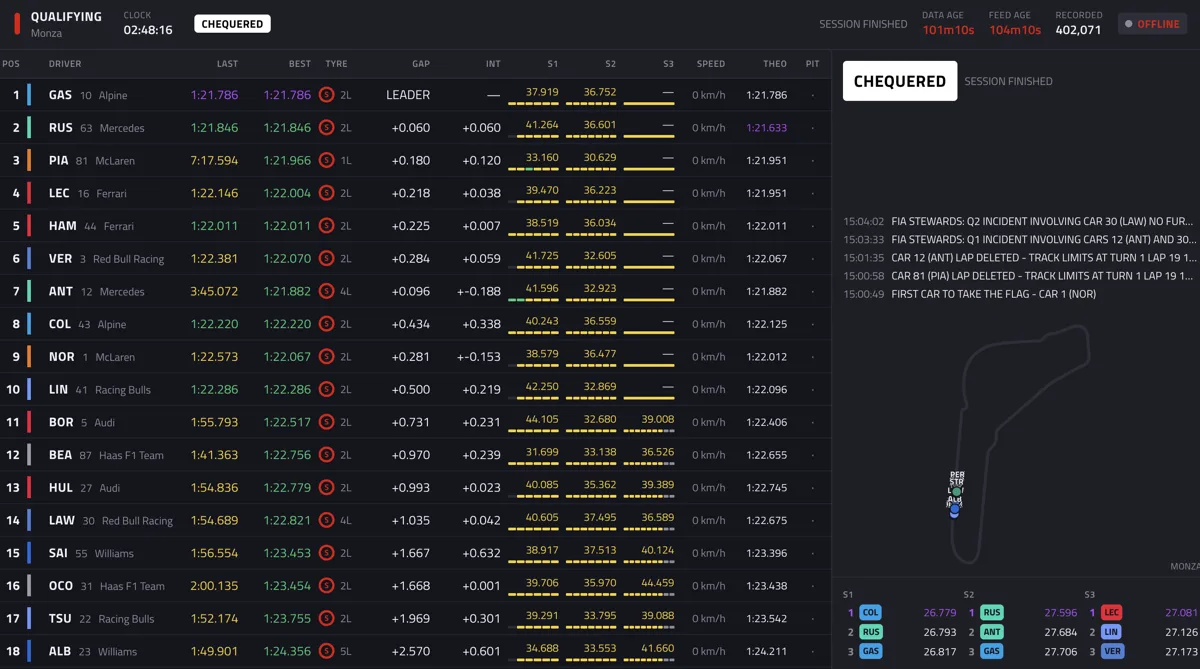Click ALB gap value +2.570
Viewport: 1200px width, 669px height.
coord(411,651)
